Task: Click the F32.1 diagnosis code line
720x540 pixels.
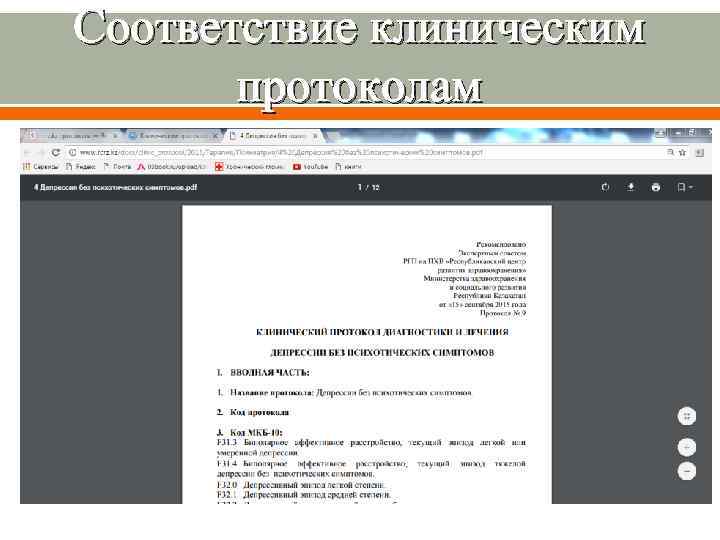Action: coord(304,495)
